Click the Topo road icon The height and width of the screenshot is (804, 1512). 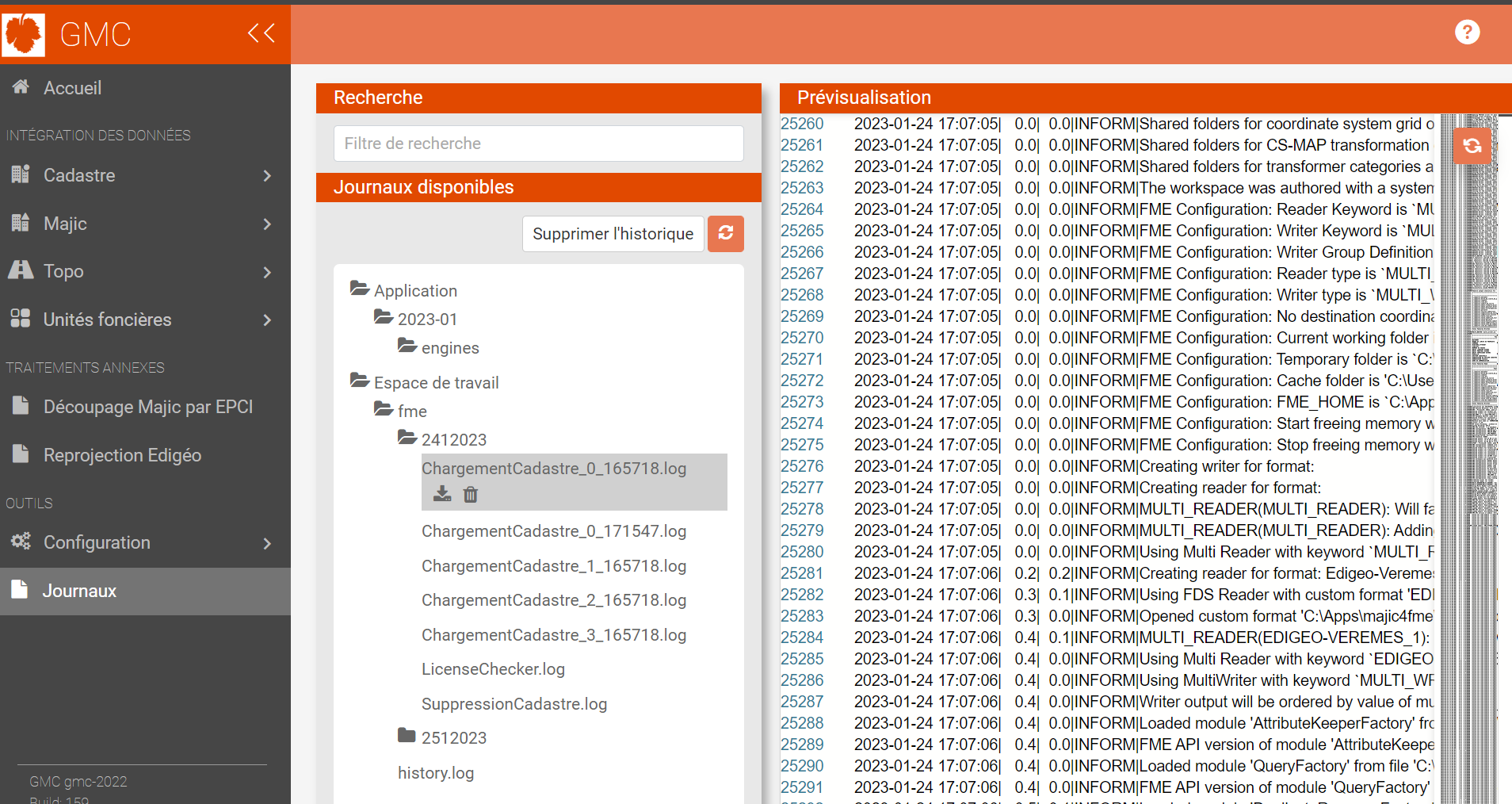point(21,270)
